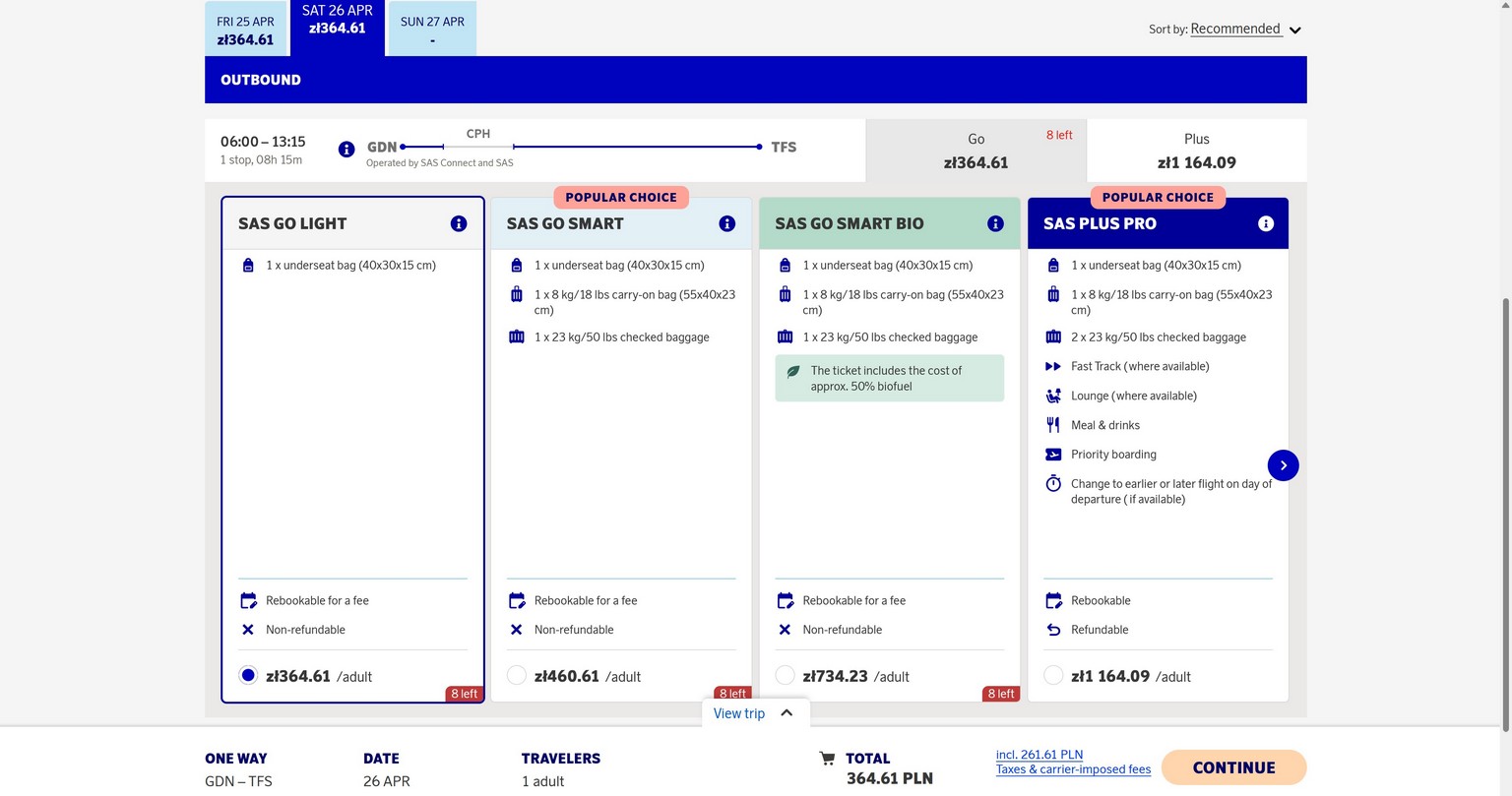1512x796 pixels.
Task: Click Popular Choice badge on SAS Plus Pro
Action: (x=1158, y=197)
